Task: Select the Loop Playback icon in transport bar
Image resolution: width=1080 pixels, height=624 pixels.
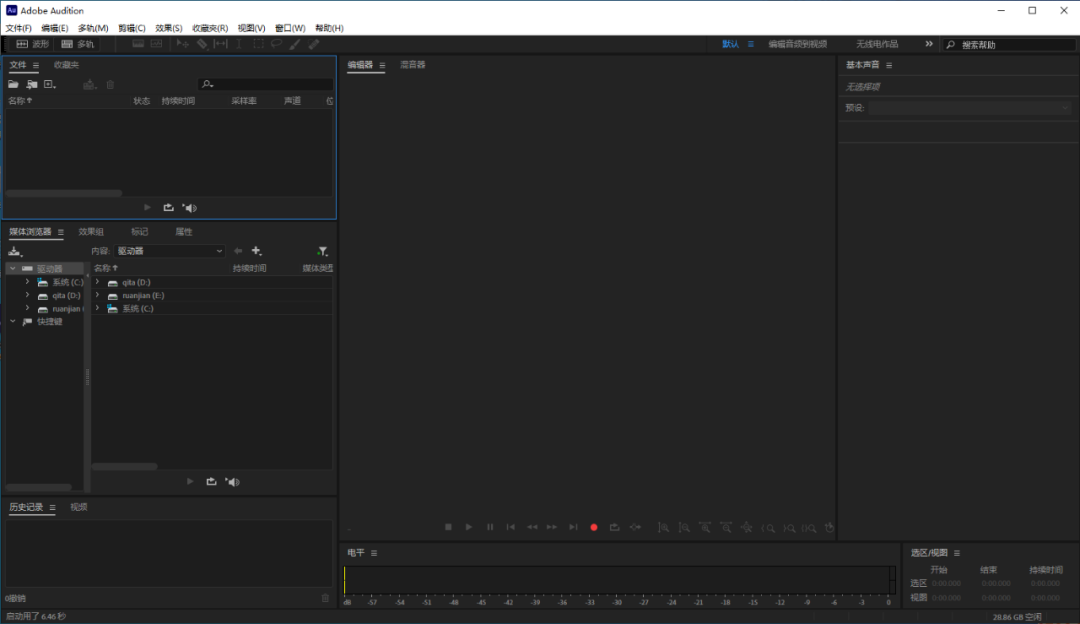Action: 614,527
